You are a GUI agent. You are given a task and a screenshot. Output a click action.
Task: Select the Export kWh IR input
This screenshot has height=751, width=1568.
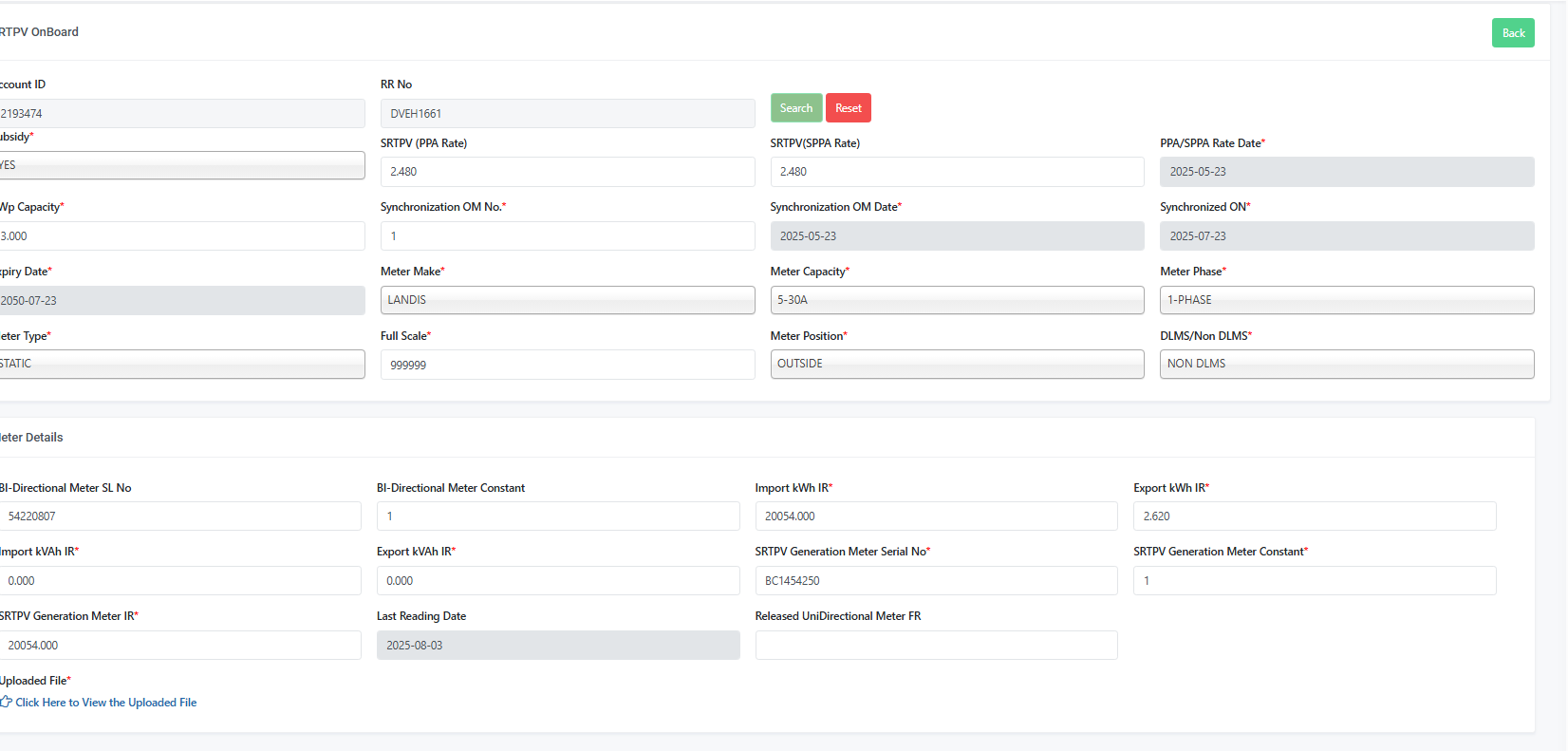1314,516
